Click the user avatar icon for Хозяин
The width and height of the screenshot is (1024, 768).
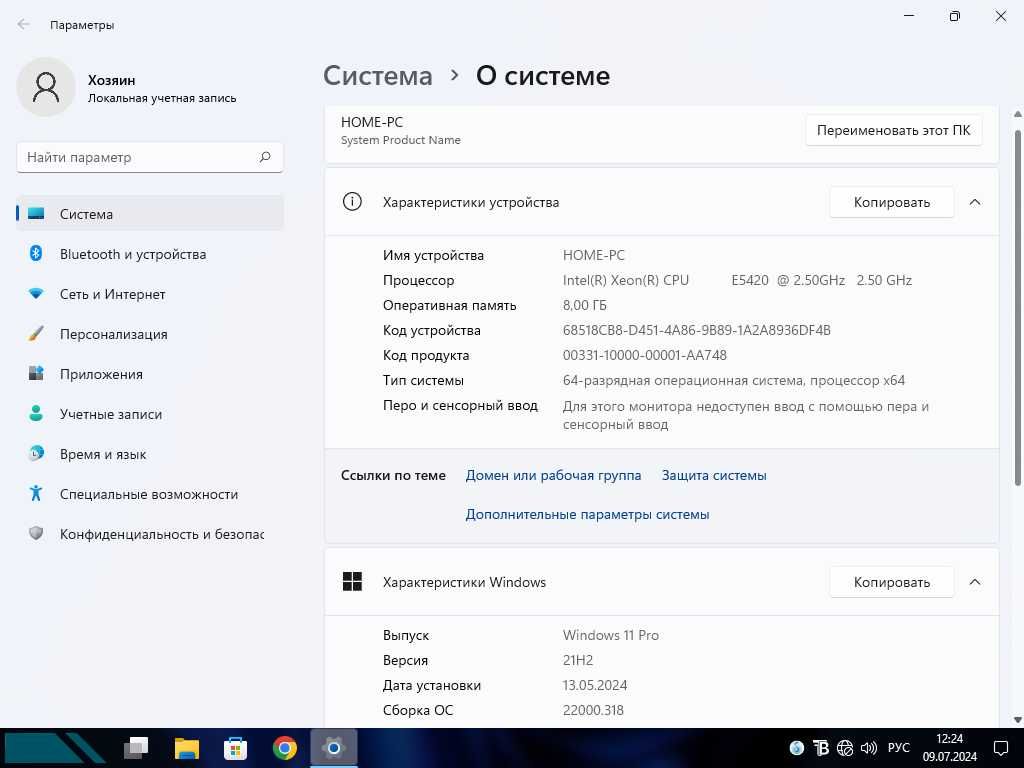click(46, 87)
